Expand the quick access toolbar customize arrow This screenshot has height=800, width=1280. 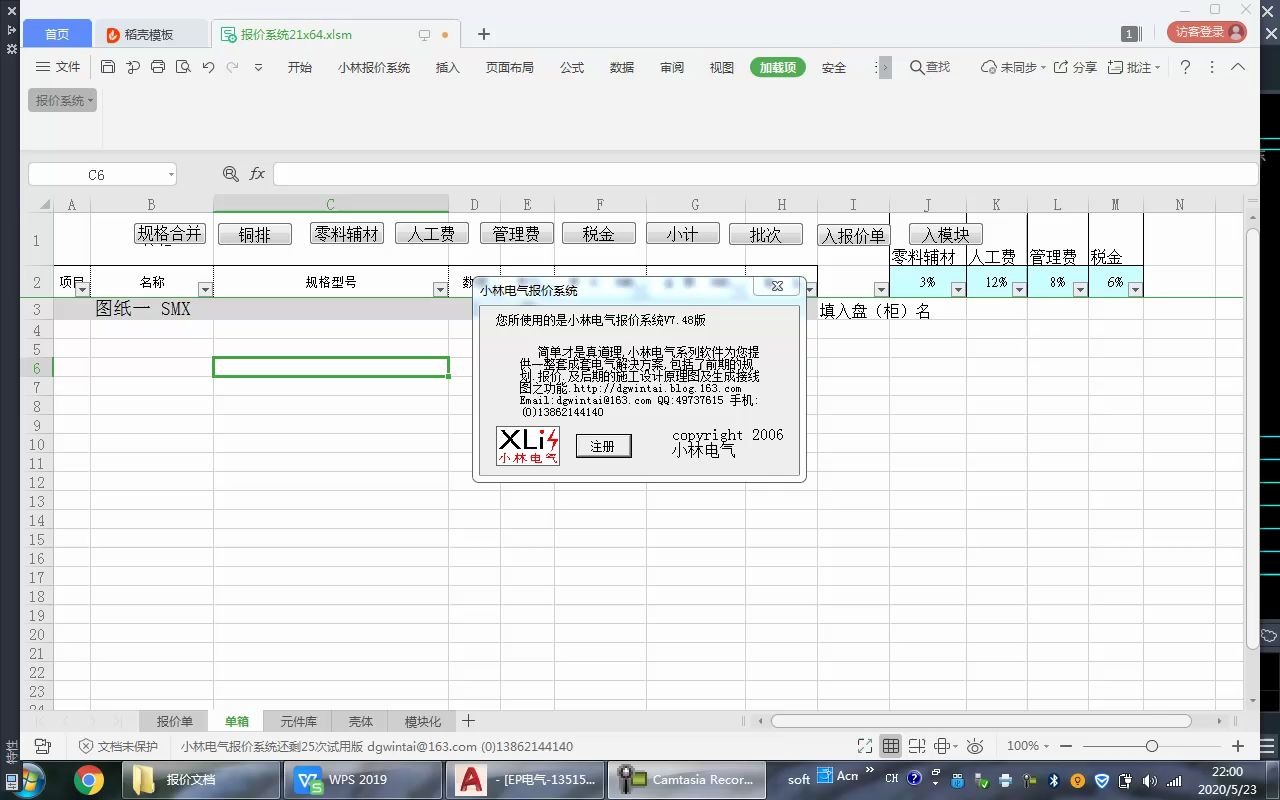(258, 67)
